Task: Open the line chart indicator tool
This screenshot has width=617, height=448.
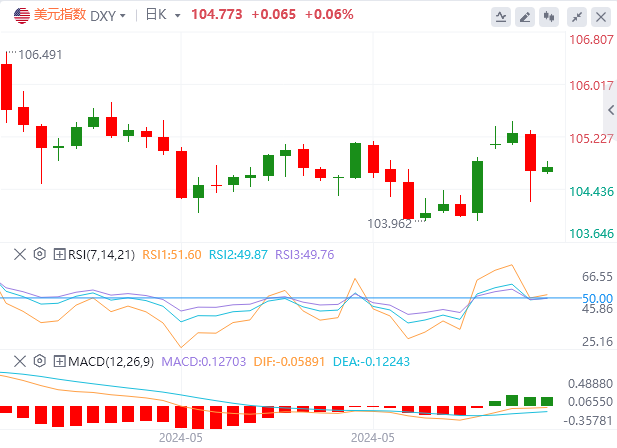Action: click(501, 17)
